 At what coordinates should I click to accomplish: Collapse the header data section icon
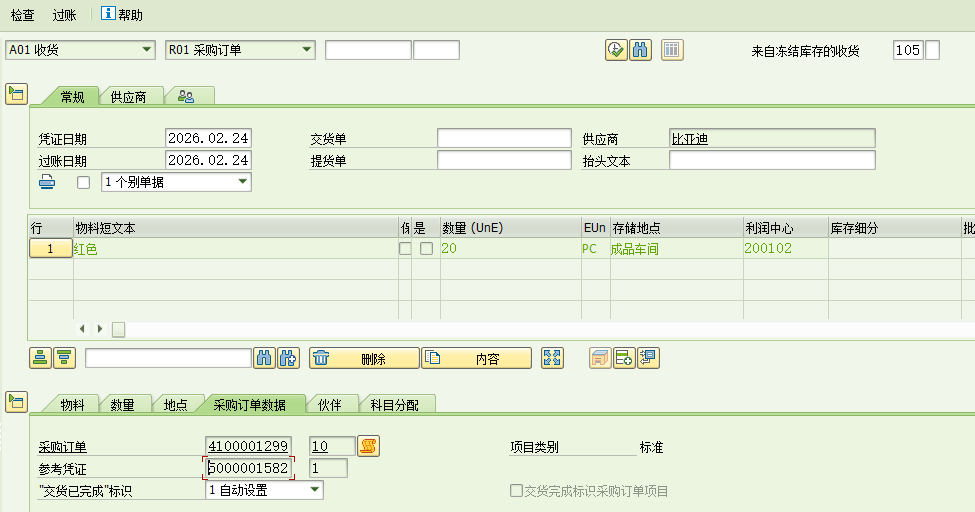16,94
